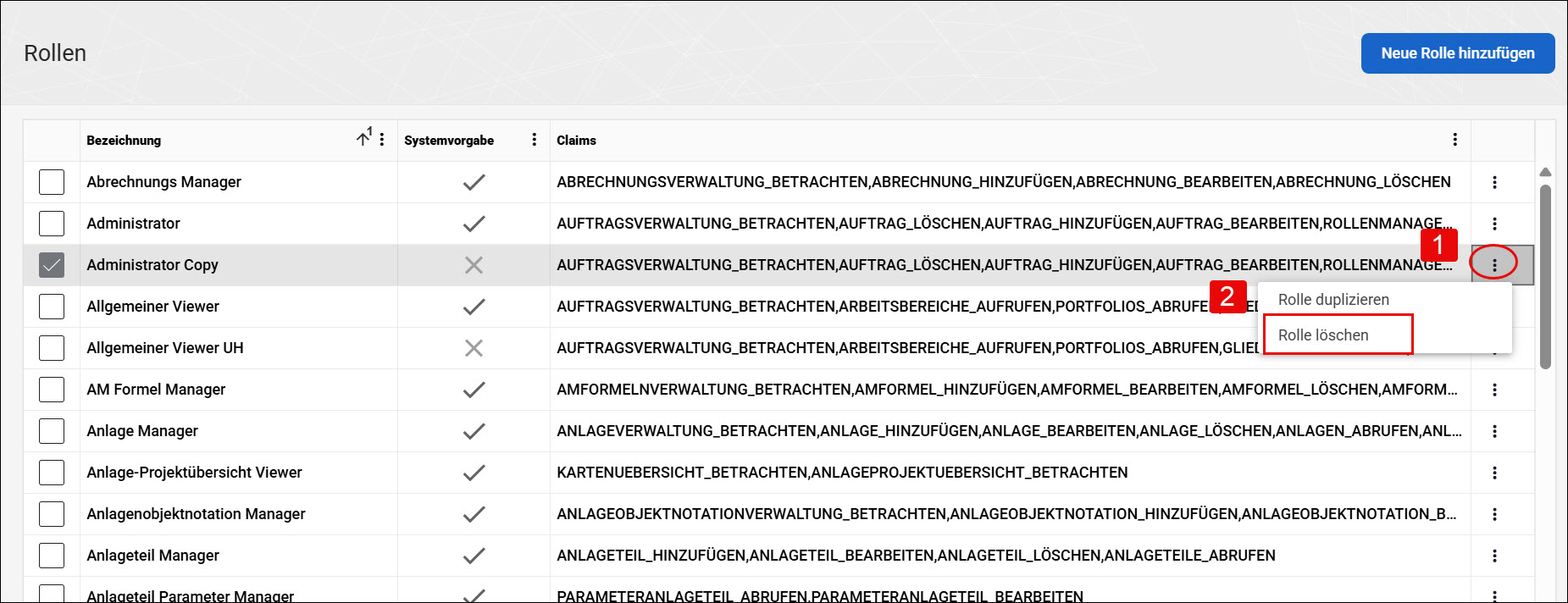Image resolution: width=1568 pixels, height=603 pixels.
Task: Click the Claims column header
Action: pos(576,141)
